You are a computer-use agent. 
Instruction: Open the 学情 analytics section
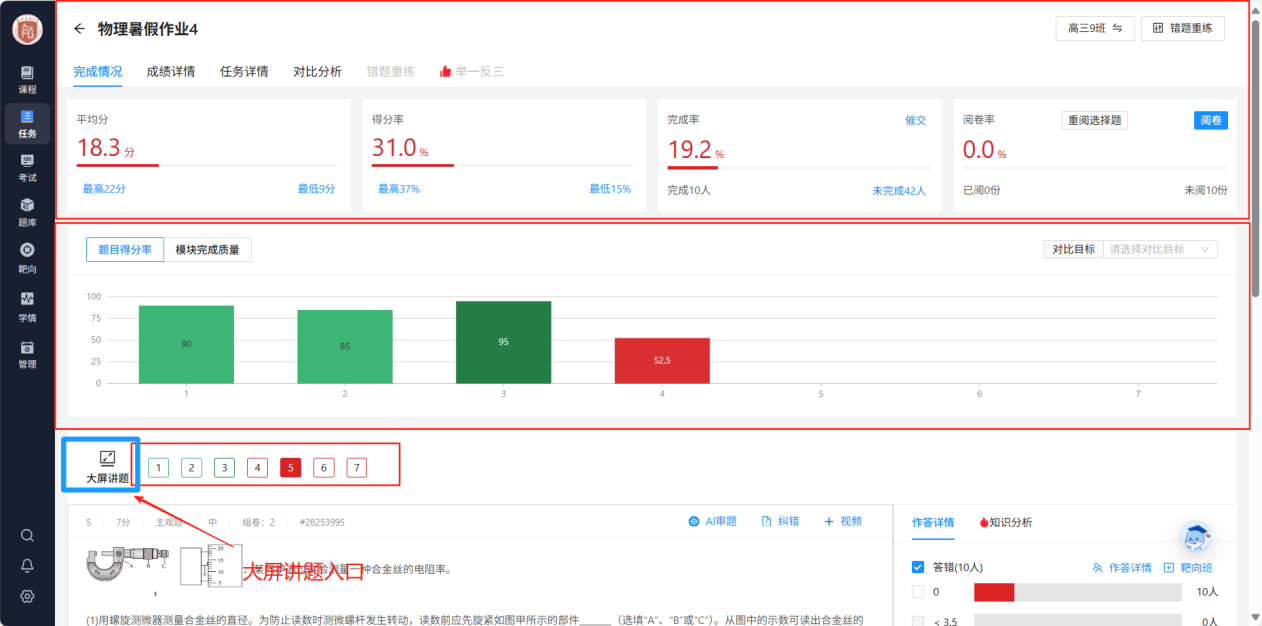[x=27, y=306]
